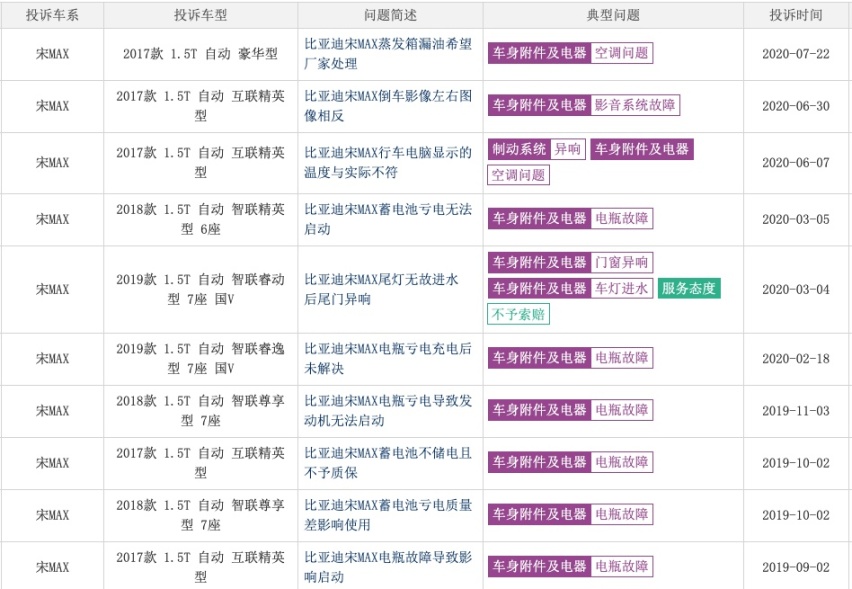Open complaint link 比亚迪宋MAX电瓶故障导致影响启动
852x589 pixels.
click(387, 567)
